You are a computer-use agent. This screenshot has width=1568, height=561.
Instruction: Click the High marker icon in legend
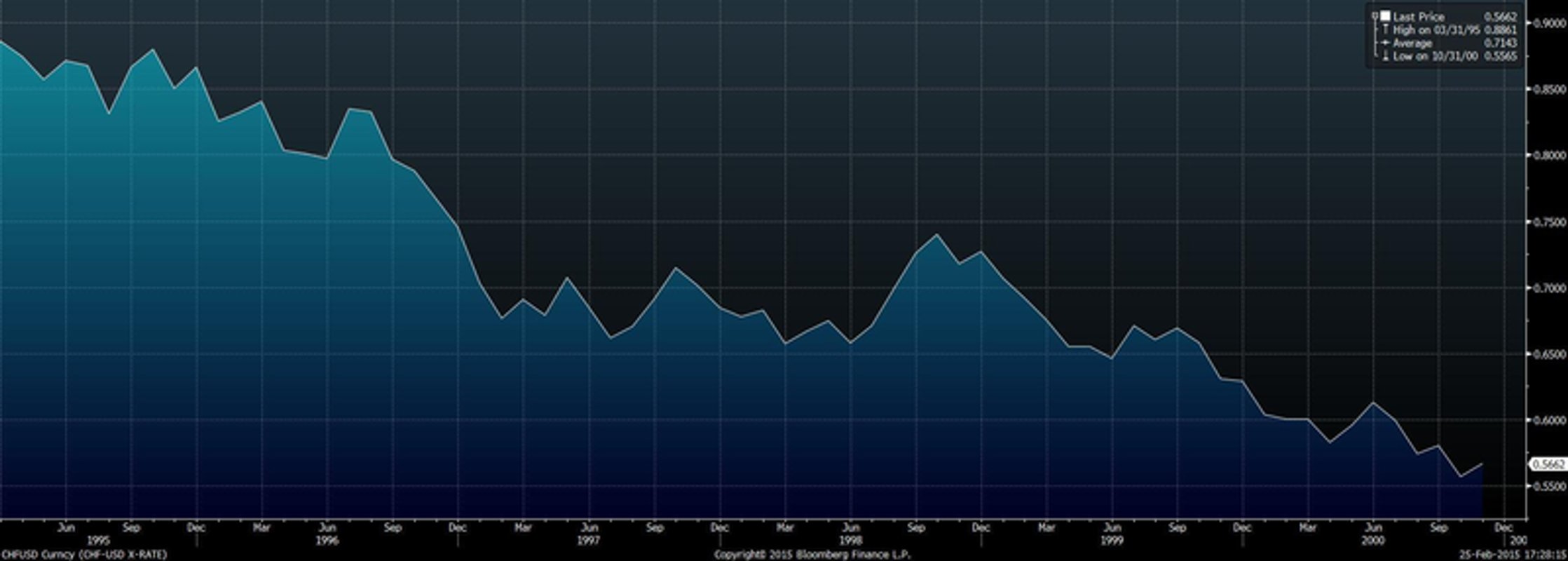[1385, 29]
